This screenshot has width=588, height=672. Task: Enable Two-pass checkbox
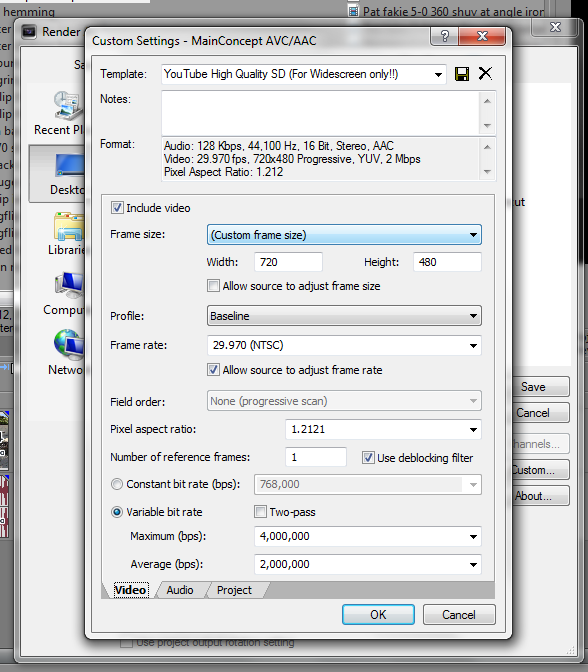pyautogui.click(x=260, y=512)
